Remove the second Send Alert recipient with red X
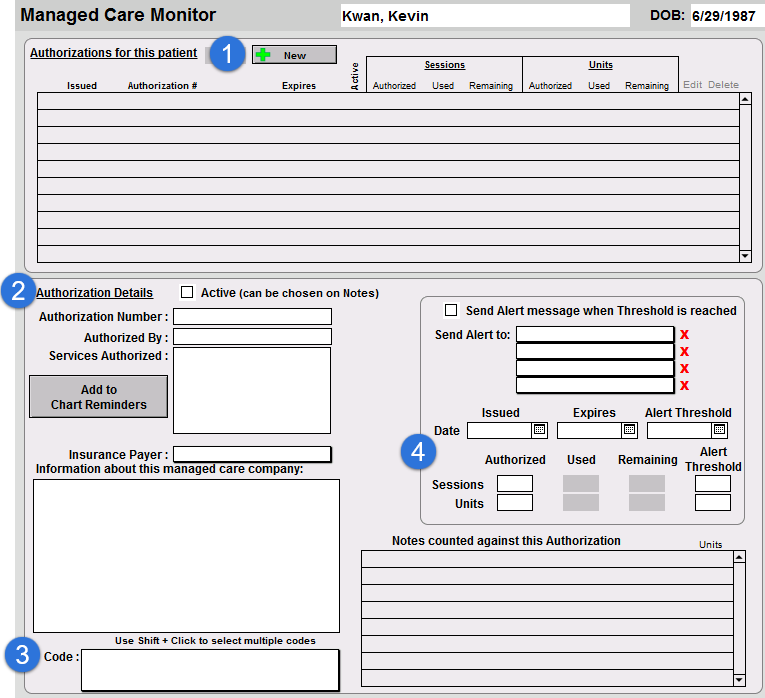The height and width of the screenshot is (698, 765). pyautogui.click(x=684, y=352)
